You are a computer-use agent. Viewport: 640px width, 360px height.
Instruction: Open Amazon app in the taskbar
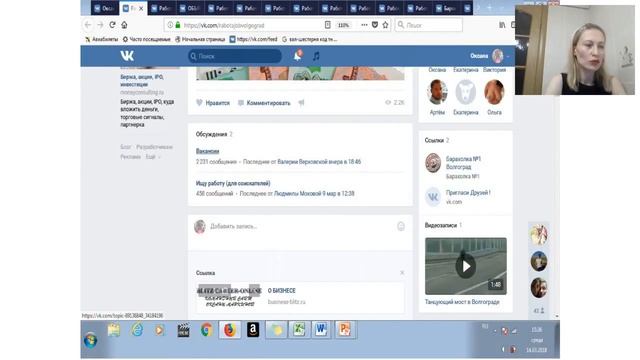(253, 330)
